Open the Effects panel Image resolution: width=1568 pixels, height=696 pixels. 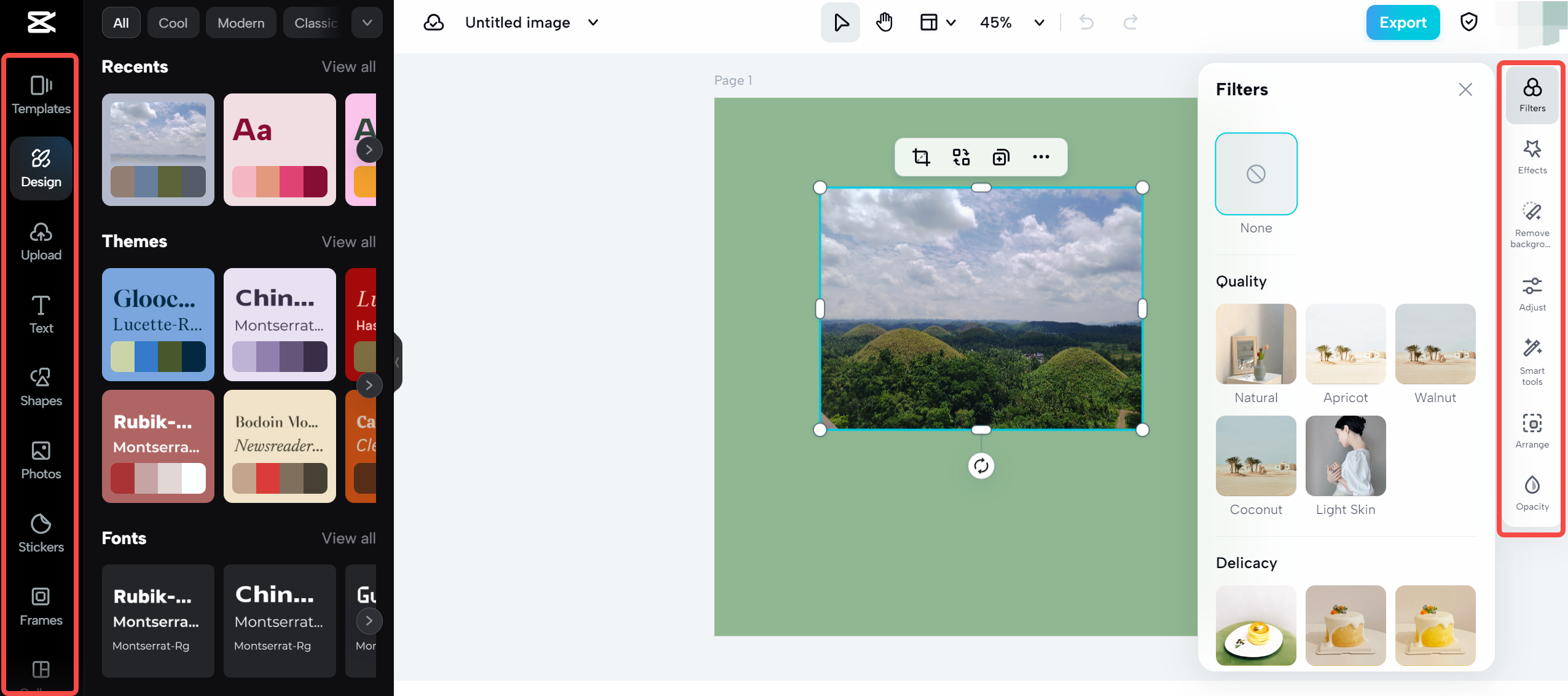tap(1532, 156)
